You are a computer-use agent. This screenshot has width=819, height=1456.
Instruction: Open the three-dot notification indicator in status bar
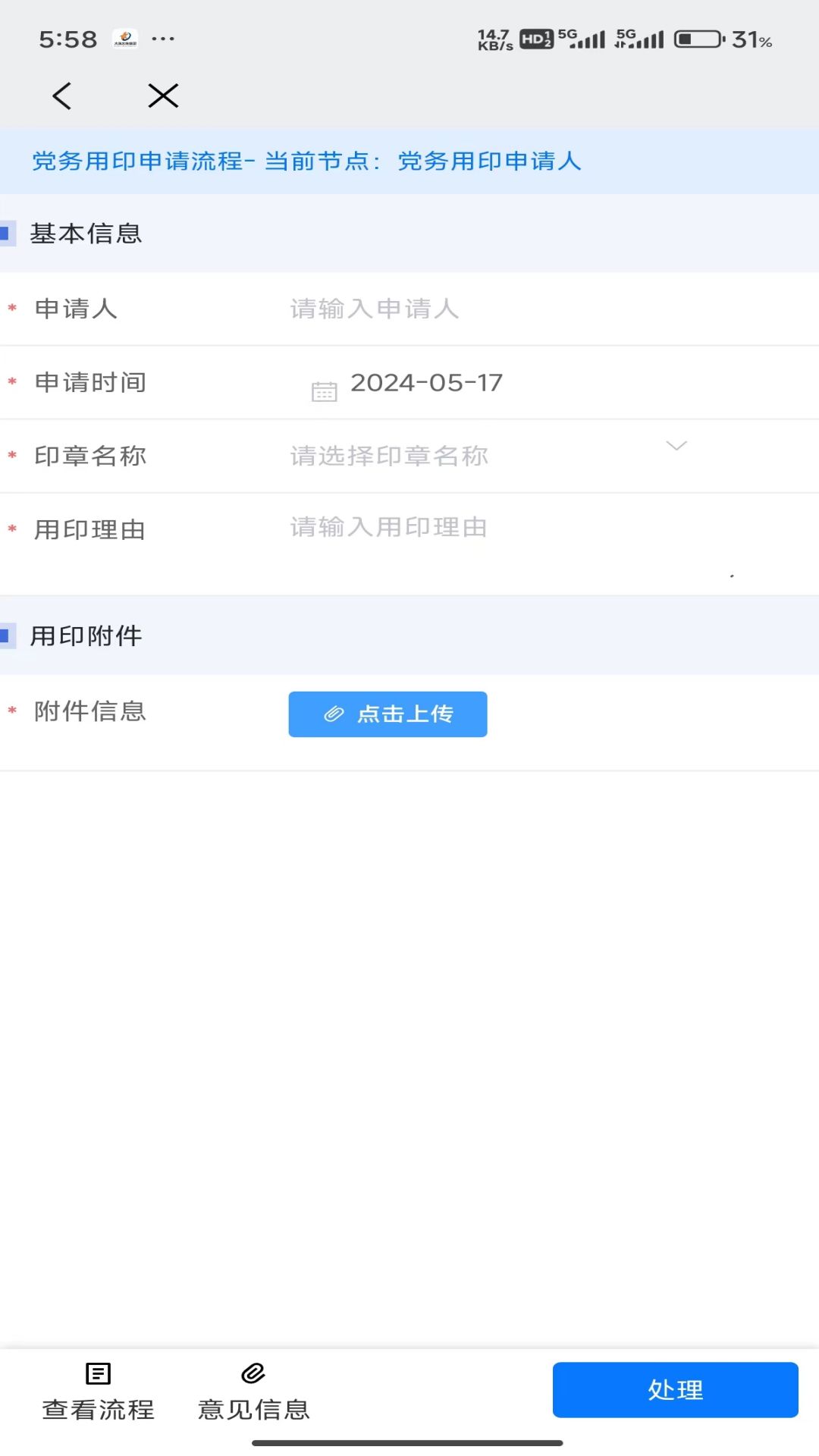click(x=163, y=39)
